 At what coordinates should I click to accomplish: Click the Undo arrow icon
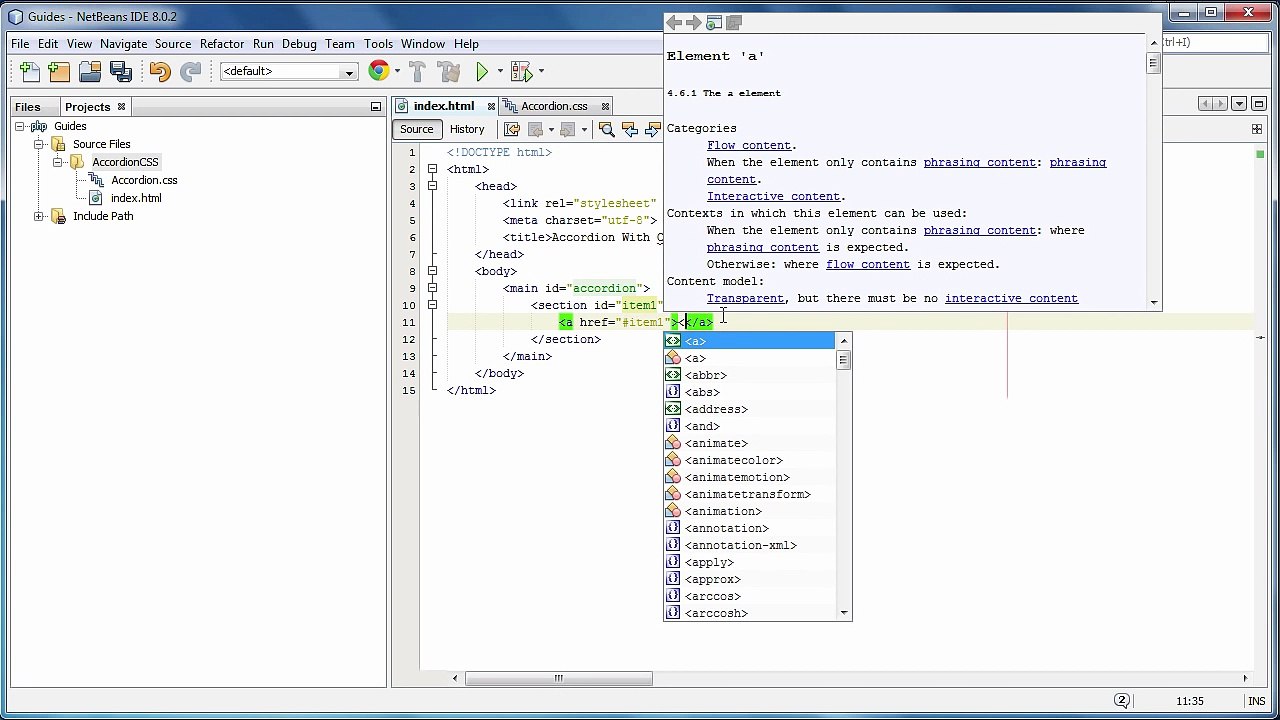coord(159,71)
